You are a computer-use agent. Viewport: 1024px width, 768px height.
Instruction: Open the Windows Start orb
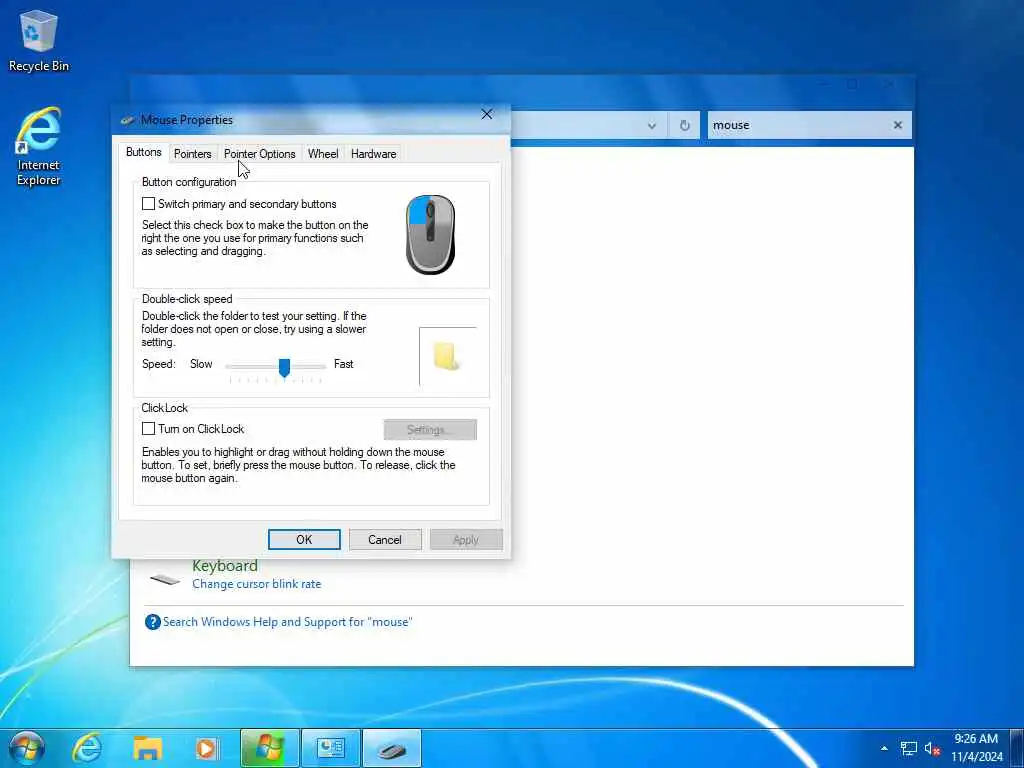[25, 748]
